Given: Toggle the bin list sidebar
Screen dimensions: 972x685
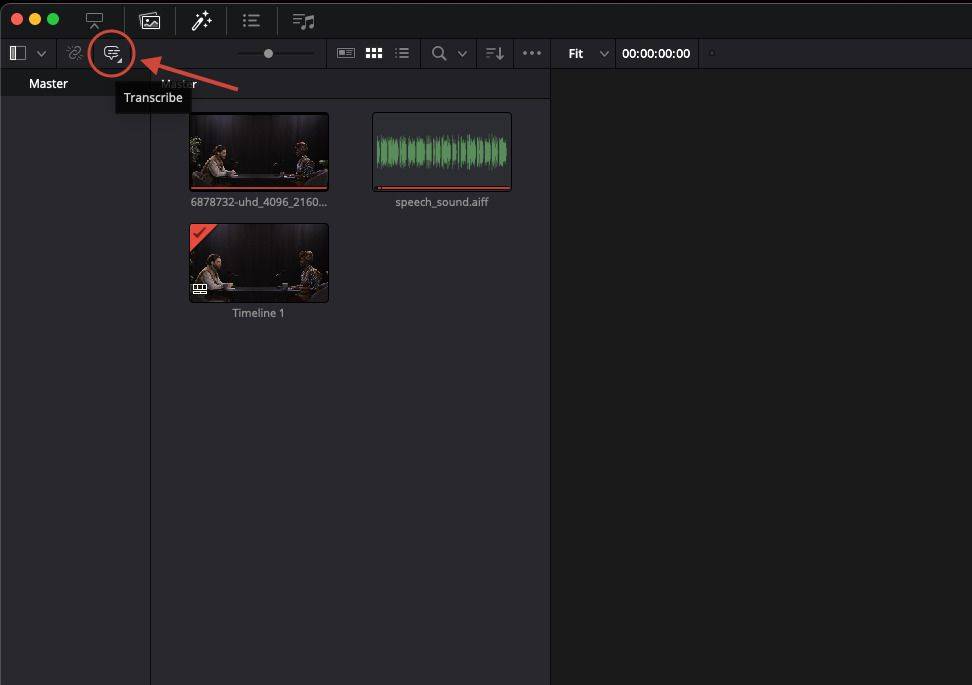Looking at the screenshot, I should pyautogui.click(x=16, y=53).
